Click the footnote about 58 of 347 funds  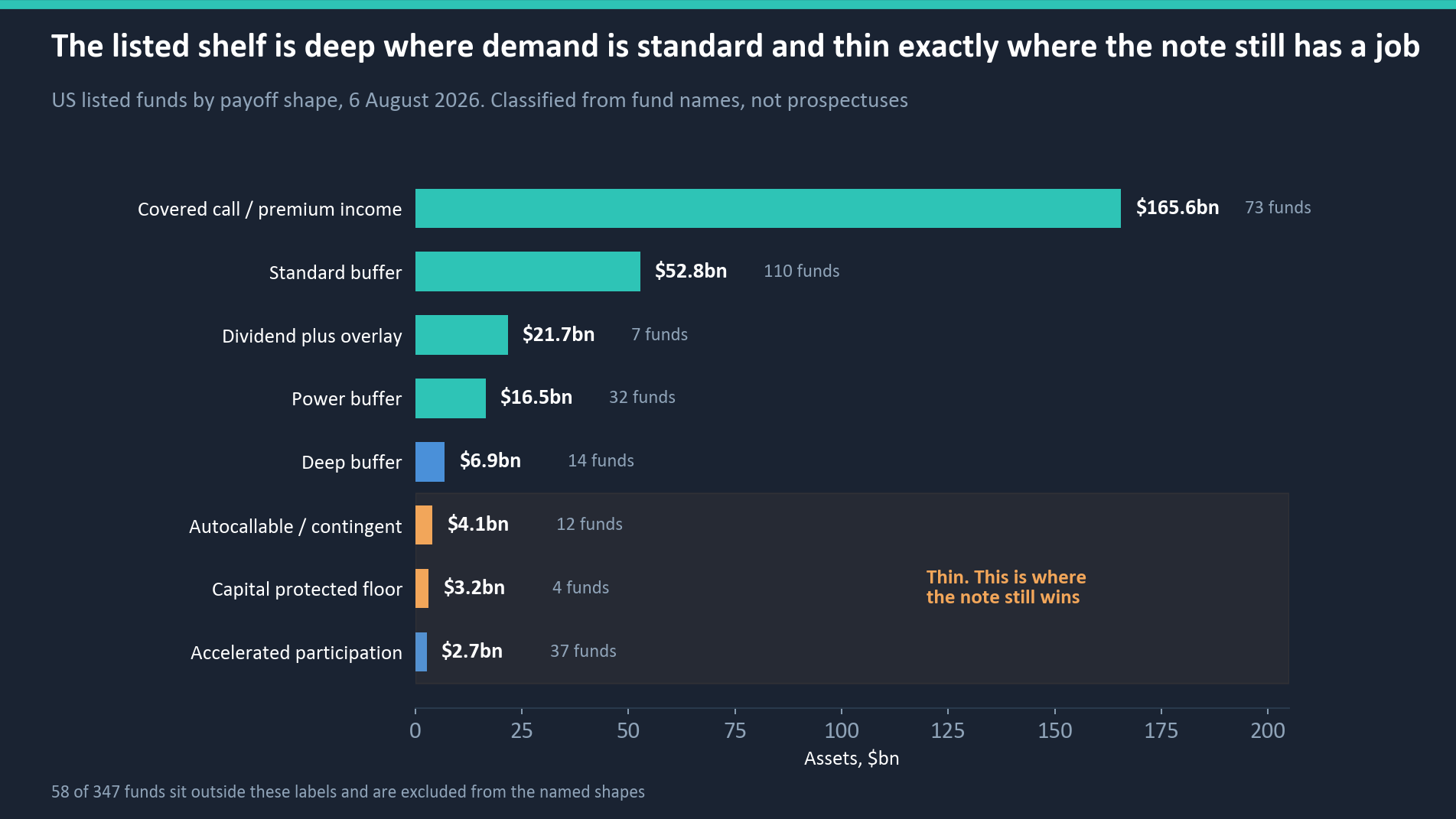pos(348,791)
